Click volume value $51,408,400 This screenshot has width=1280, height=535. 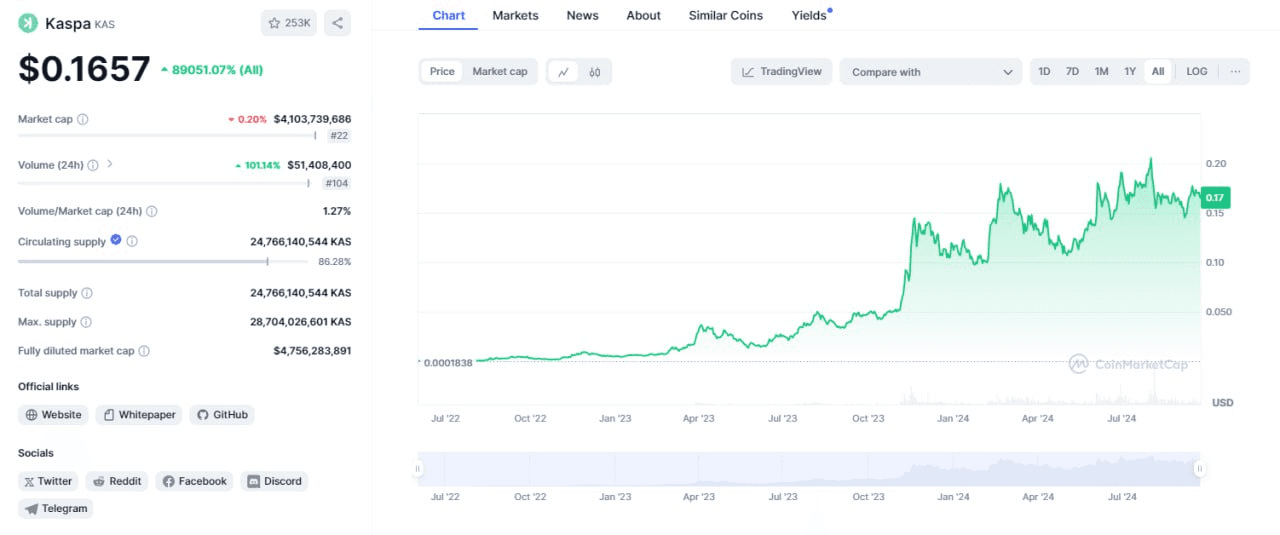(319, 165)
